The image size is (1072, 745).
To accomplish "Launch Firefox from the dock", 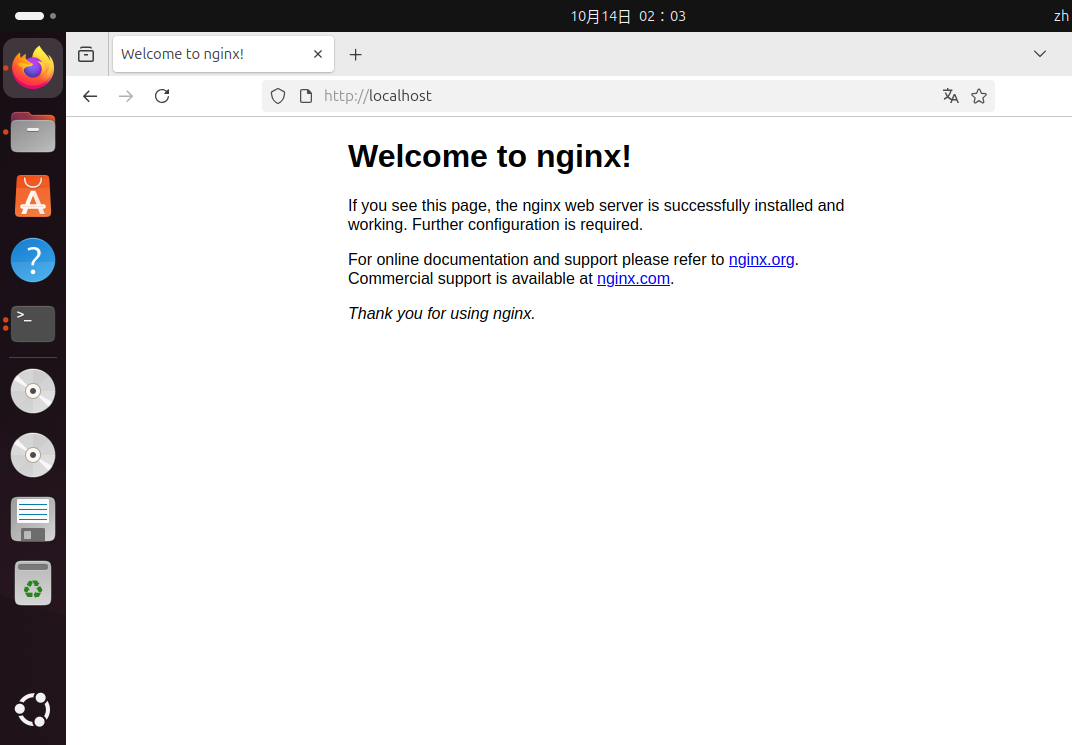I will point(33,68).
